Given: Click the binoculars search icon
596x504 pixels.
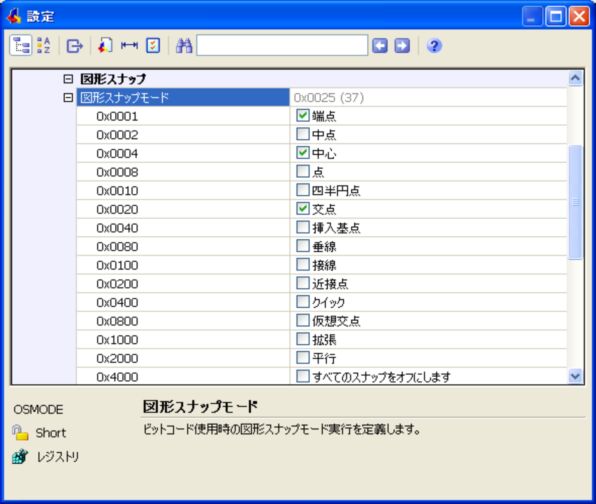Looking at the screenshot, I should (x=184, y=46).
